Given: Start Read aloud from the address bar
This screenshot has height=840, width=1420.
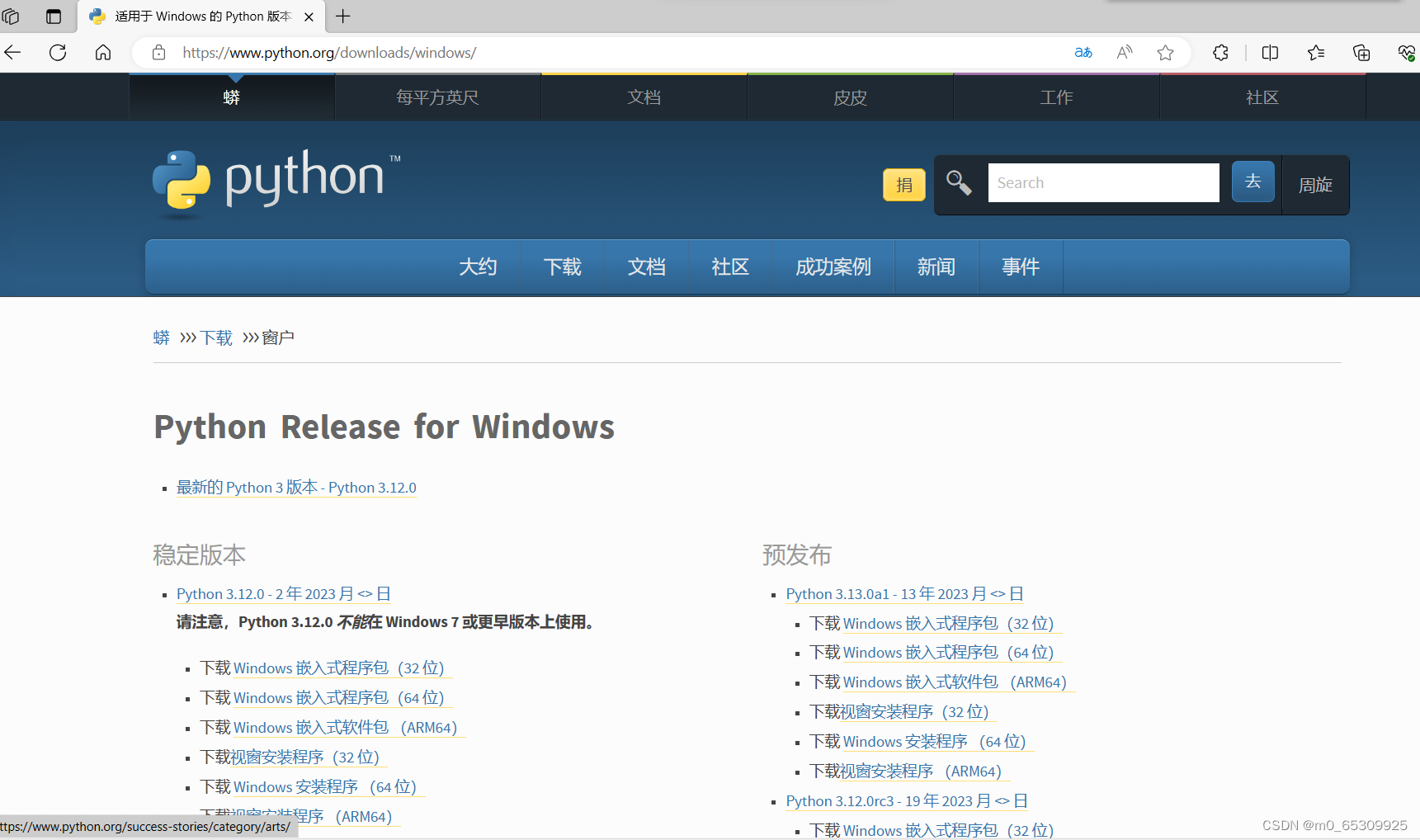Looking at the screenshot, I should click(1124, 52).
